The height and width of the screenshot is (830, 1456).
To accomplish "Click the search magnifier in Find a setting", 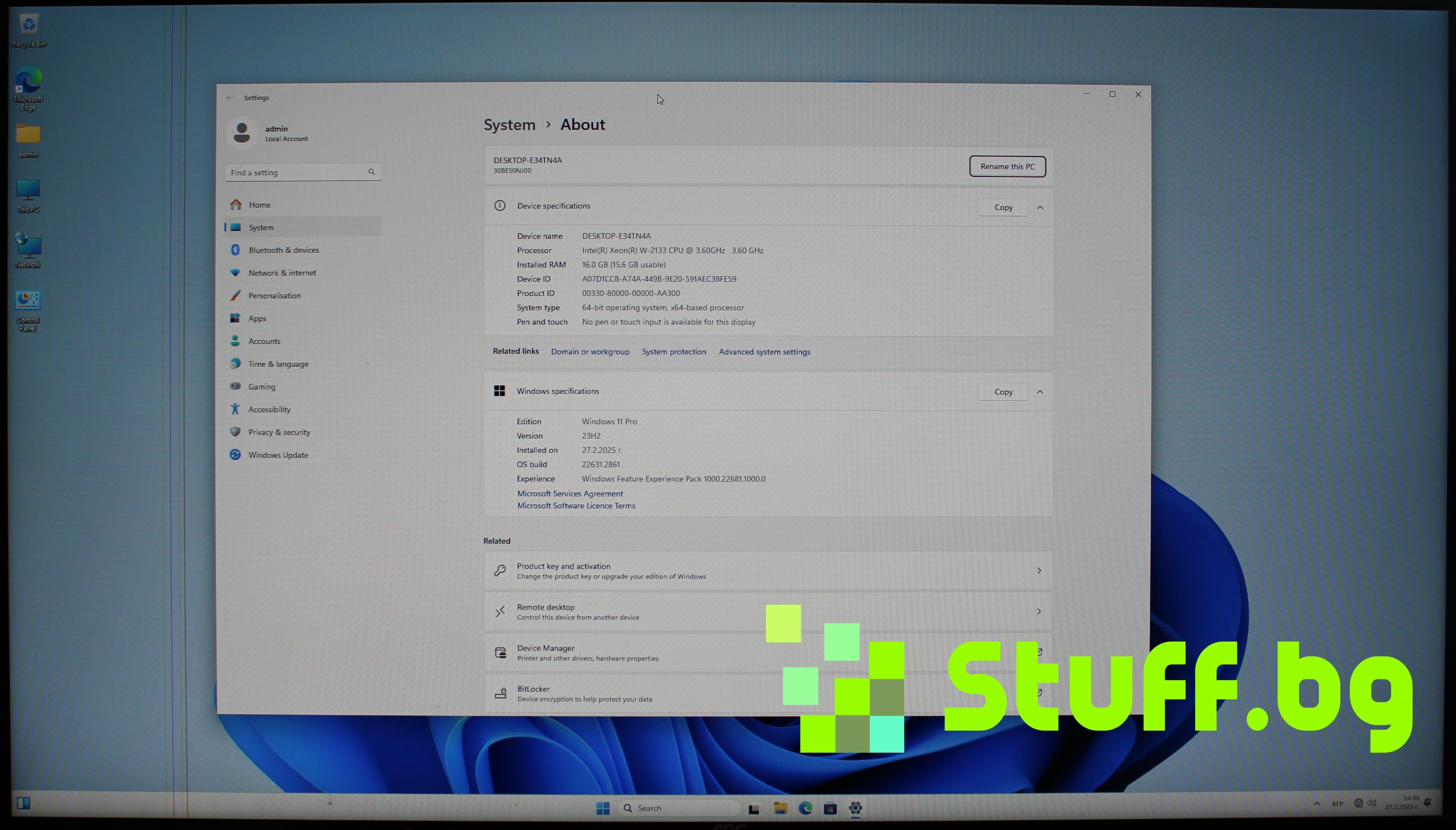I will pos(371,172).
